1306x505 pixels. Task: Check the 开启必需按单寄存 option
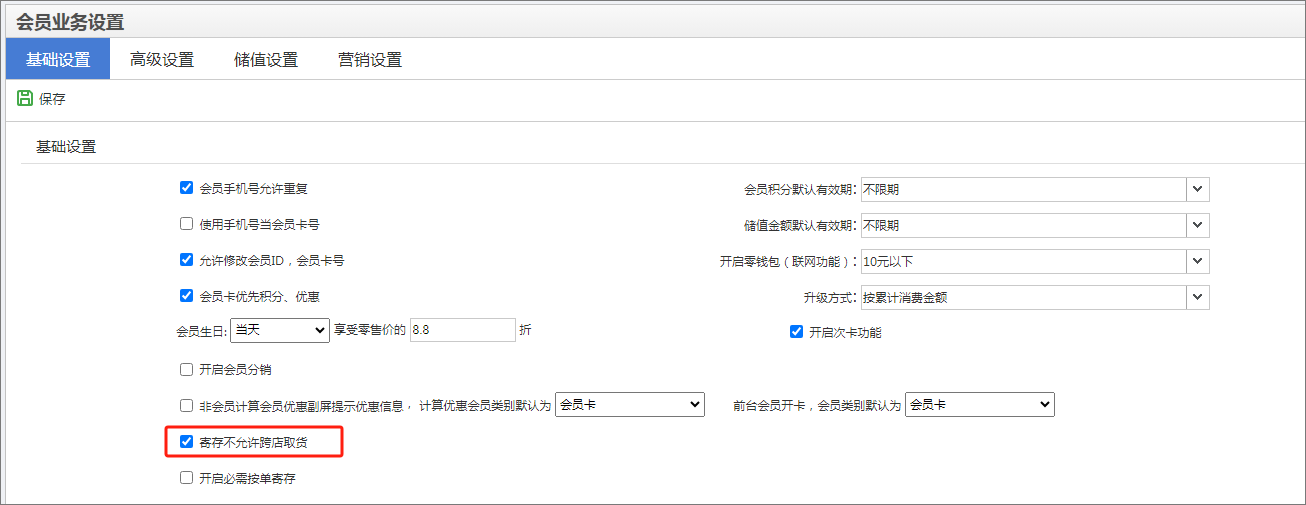186,478
